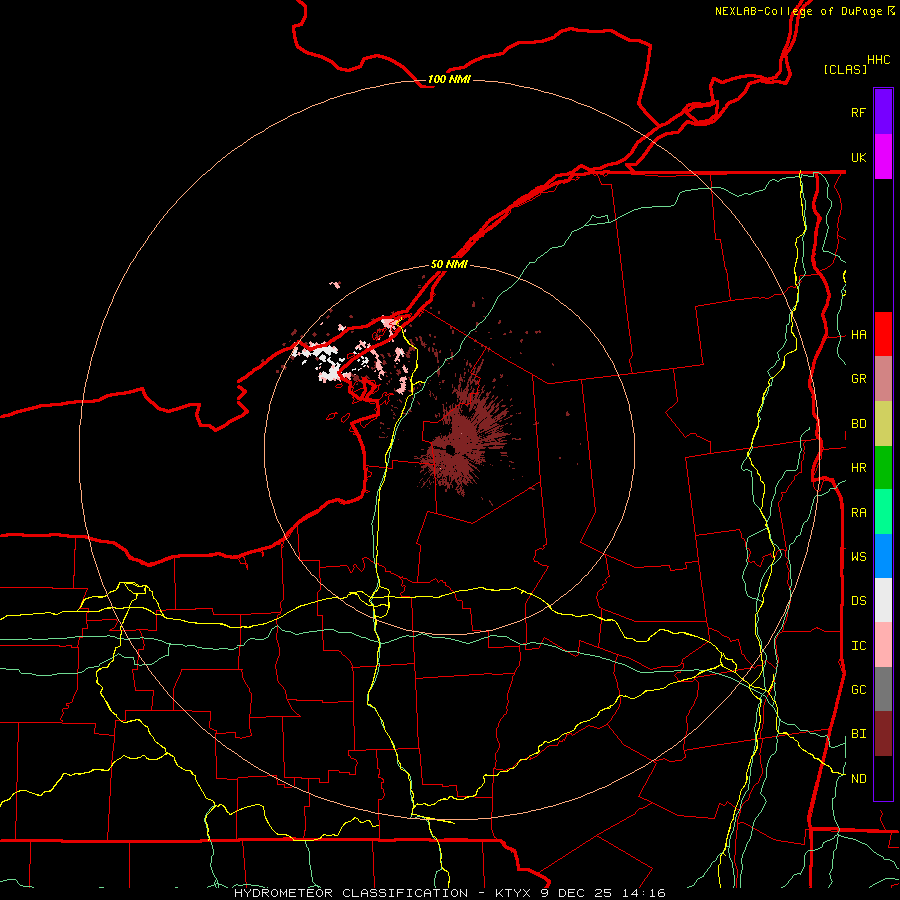The width and height of the screenshot is (900, 900).
Task: Click the HR green legend swatch
Action: (883, 467)
